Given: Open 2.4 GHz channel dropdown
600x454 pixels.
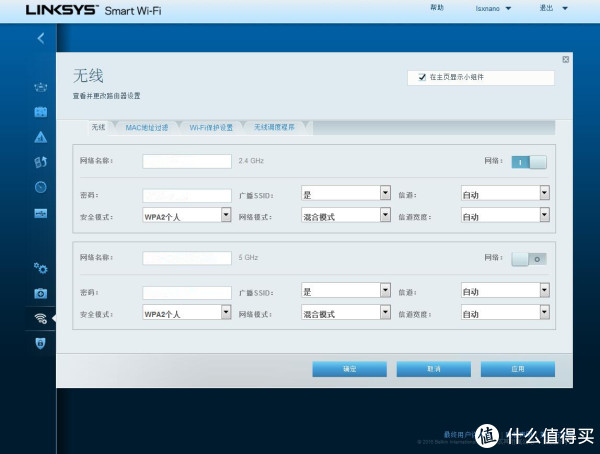Looking at the screenshot, I should click(x=505, y=194).
